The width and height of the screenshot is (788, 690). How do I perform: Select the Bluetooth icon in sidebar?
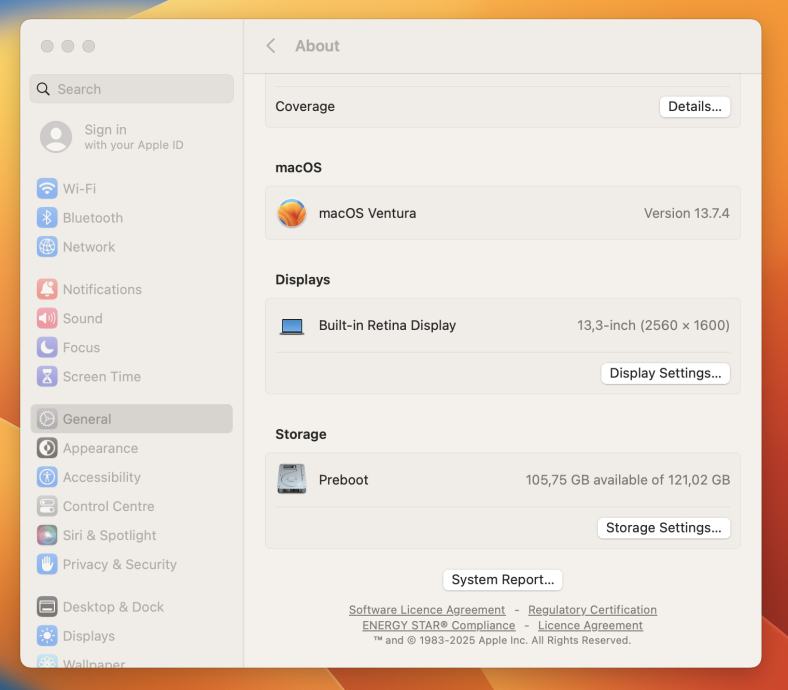tap(47, 218)
